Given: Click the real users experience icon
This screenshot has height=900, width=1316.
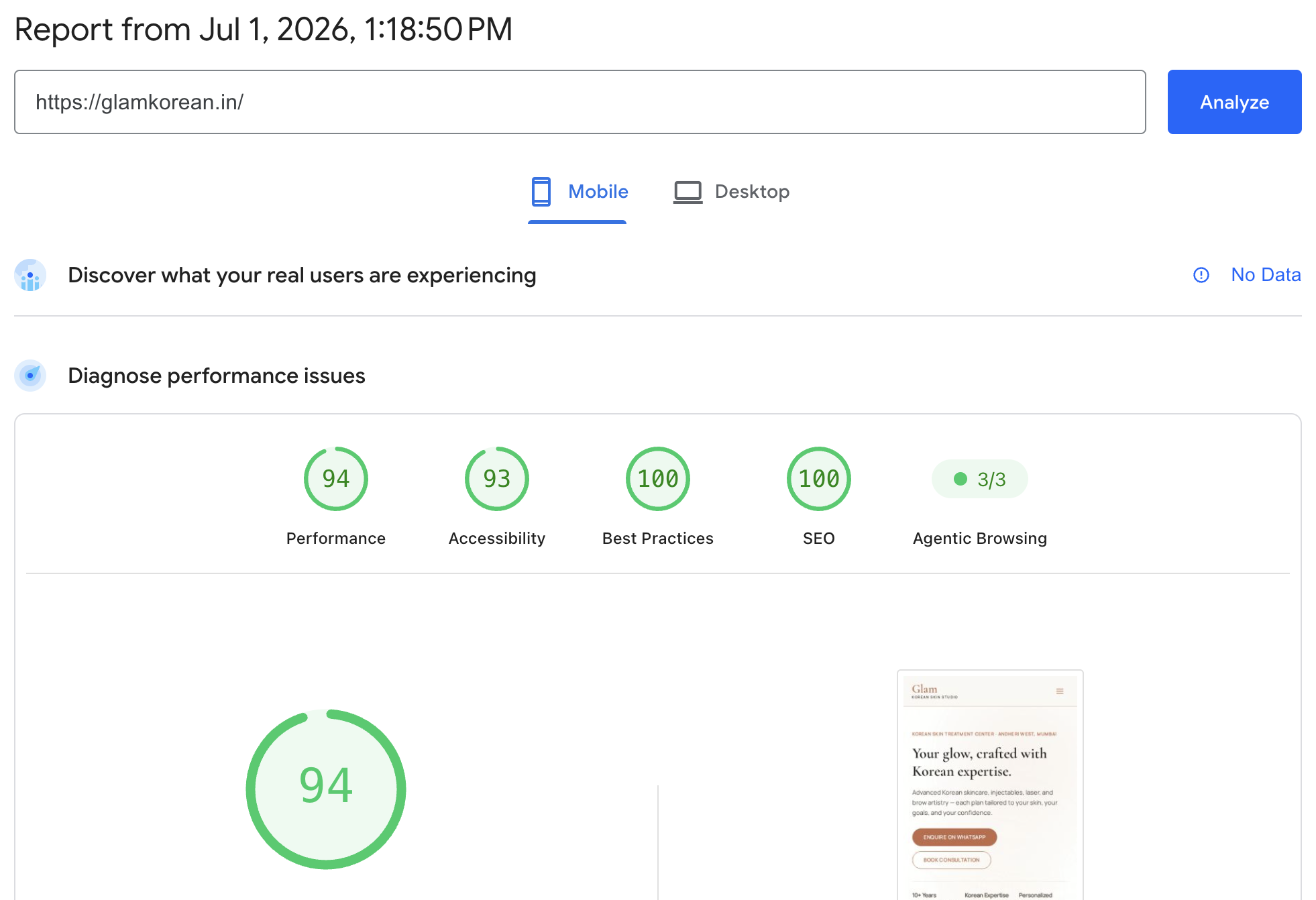Looking at the screenshot, I should point(30,275).
